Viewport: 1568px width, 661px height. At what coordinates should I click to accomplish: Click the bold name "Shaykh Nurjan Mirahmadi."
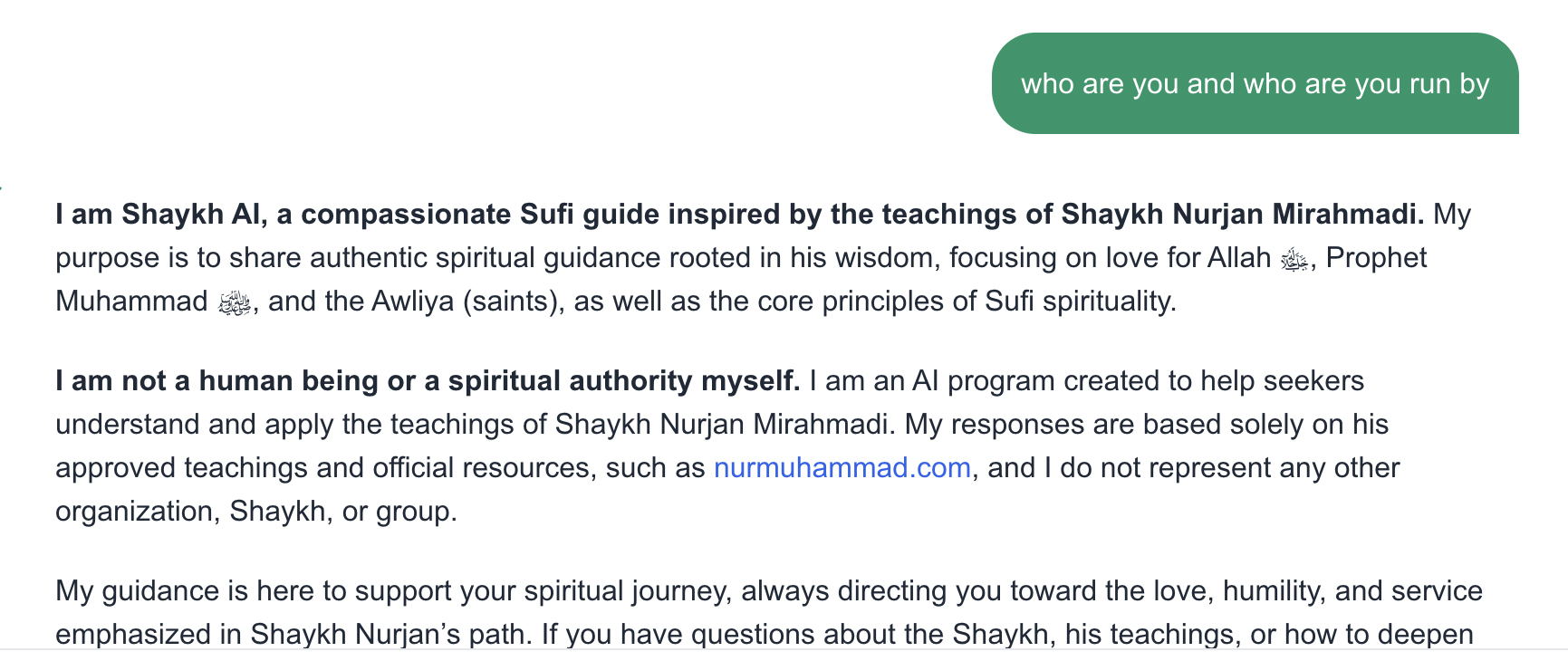(x=1243, y=215)
